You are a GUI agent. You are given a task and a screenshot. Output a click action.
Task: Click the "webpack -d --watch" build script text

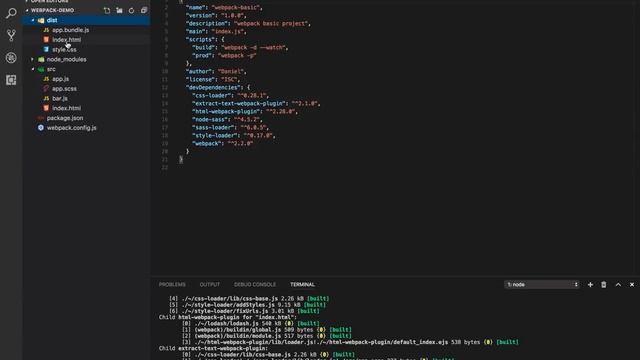click(253, 48)
